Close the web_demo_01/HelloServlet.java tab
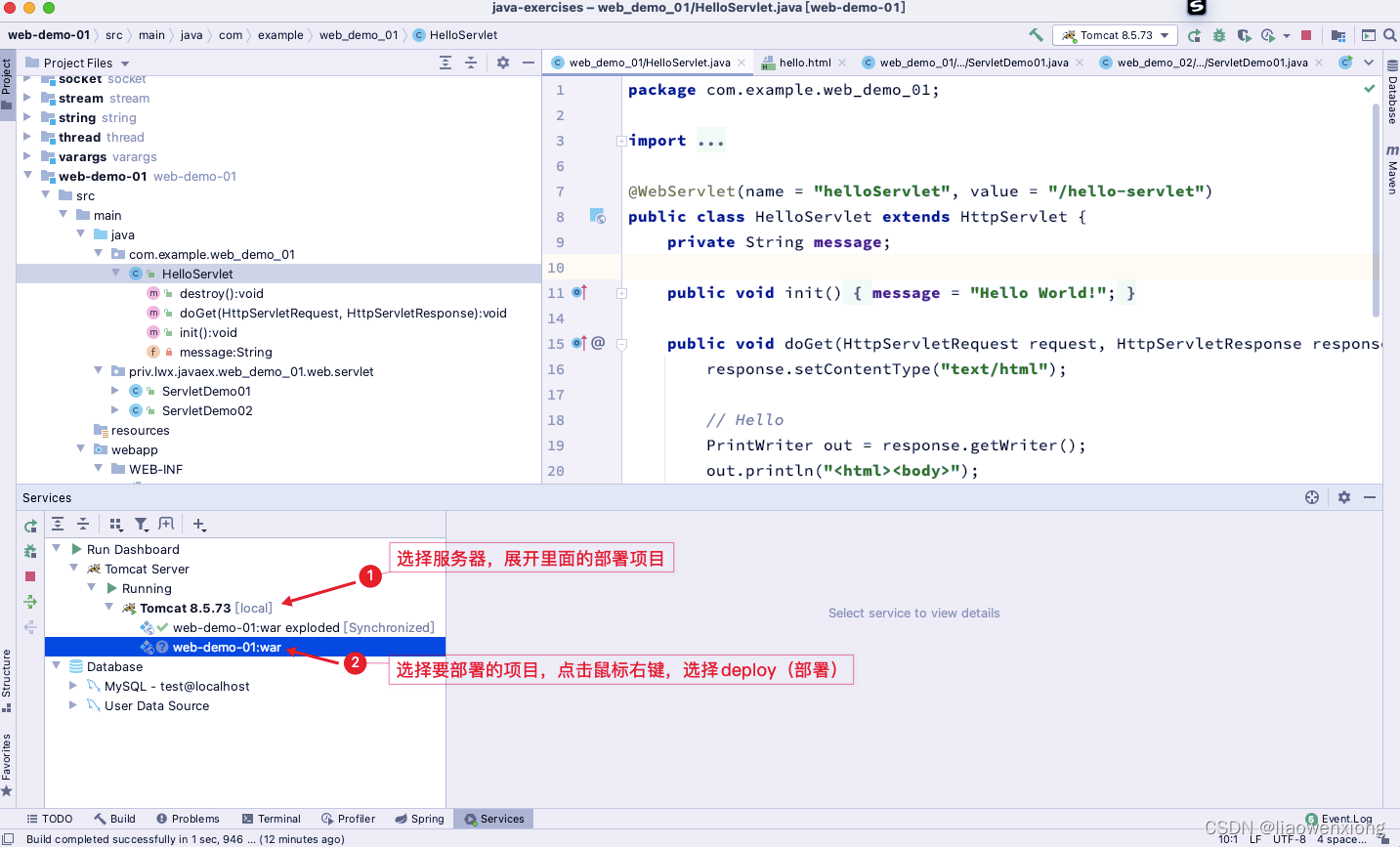Image resolution: width=1400 pixels, height=847 pixels. click(742, 63)
